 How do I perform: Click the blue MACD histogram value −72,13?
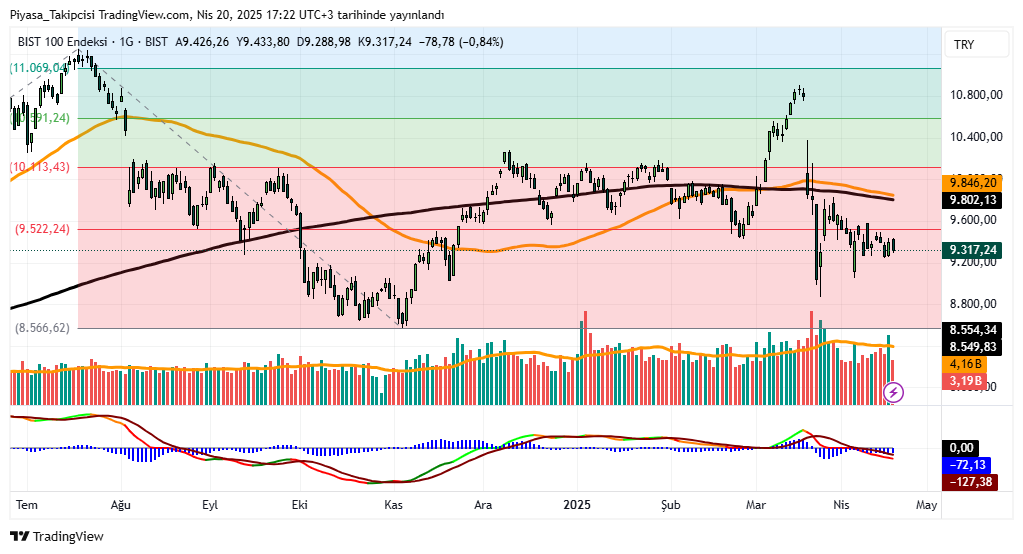point(967,465)
